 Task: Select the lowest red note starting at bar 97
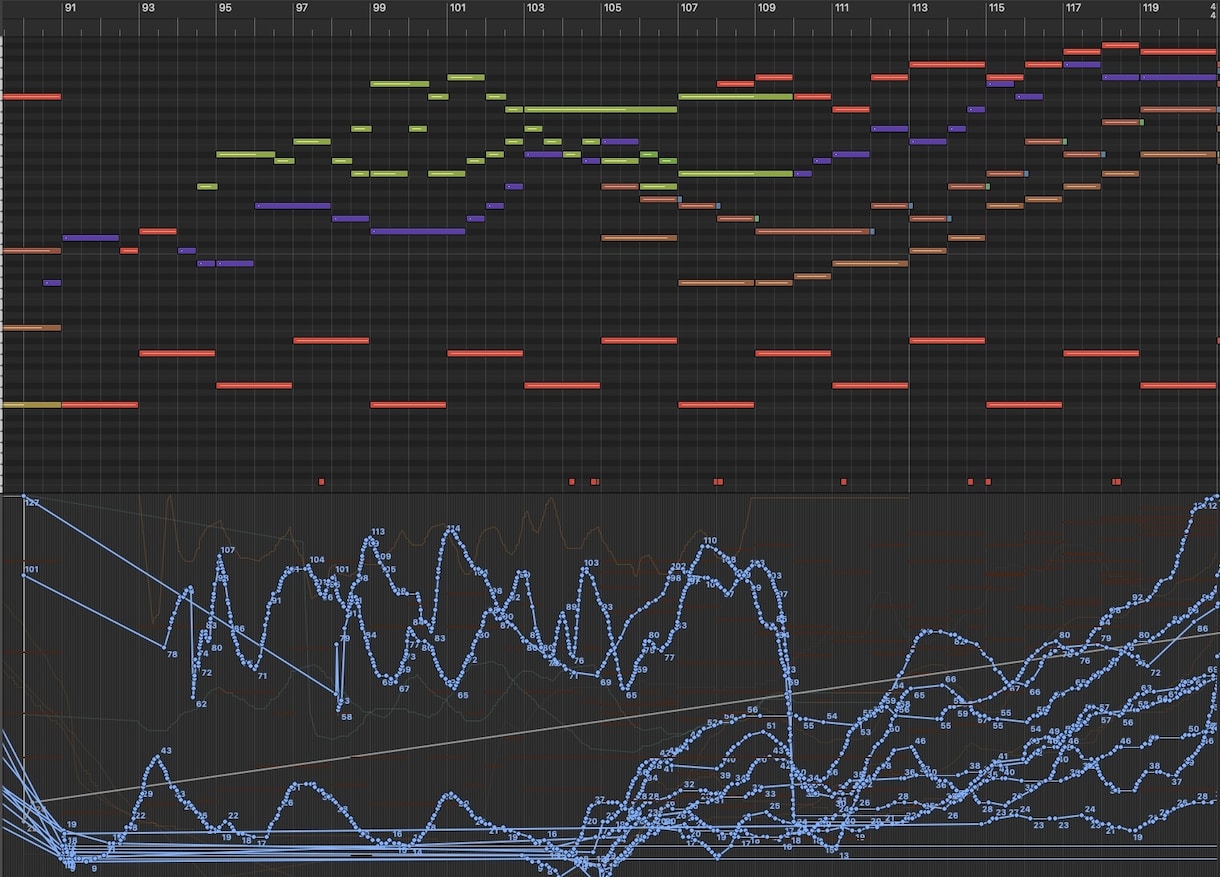[x=331, y=341]
